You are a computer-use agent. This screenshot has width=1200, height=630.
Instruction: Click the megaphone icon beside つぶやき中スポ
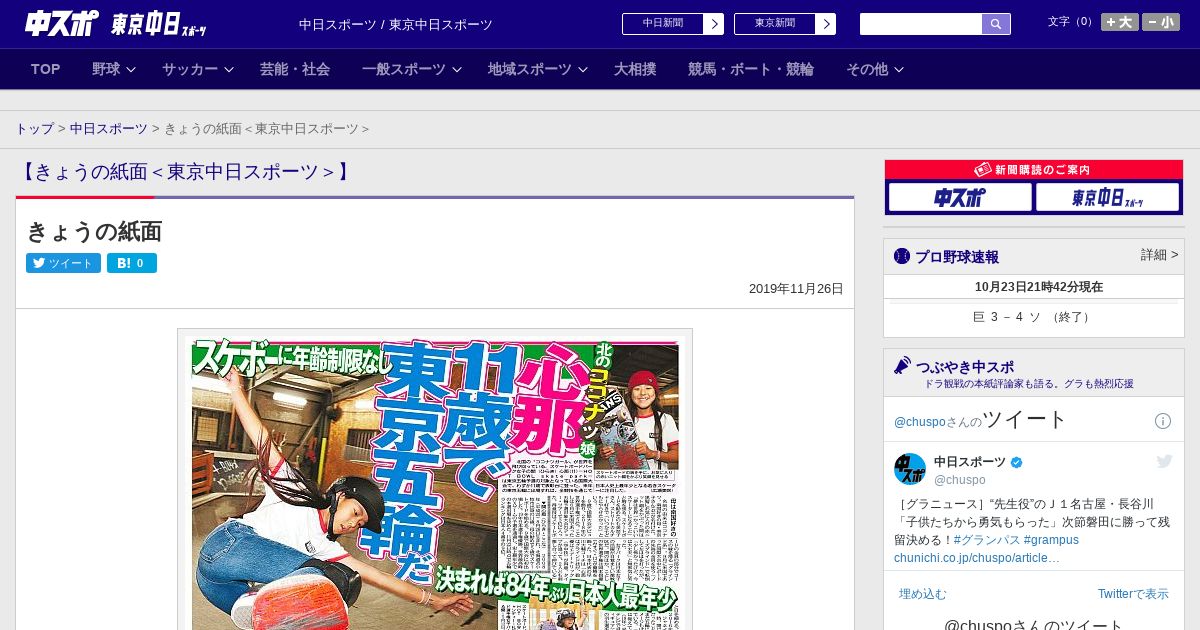pos(902,366)
